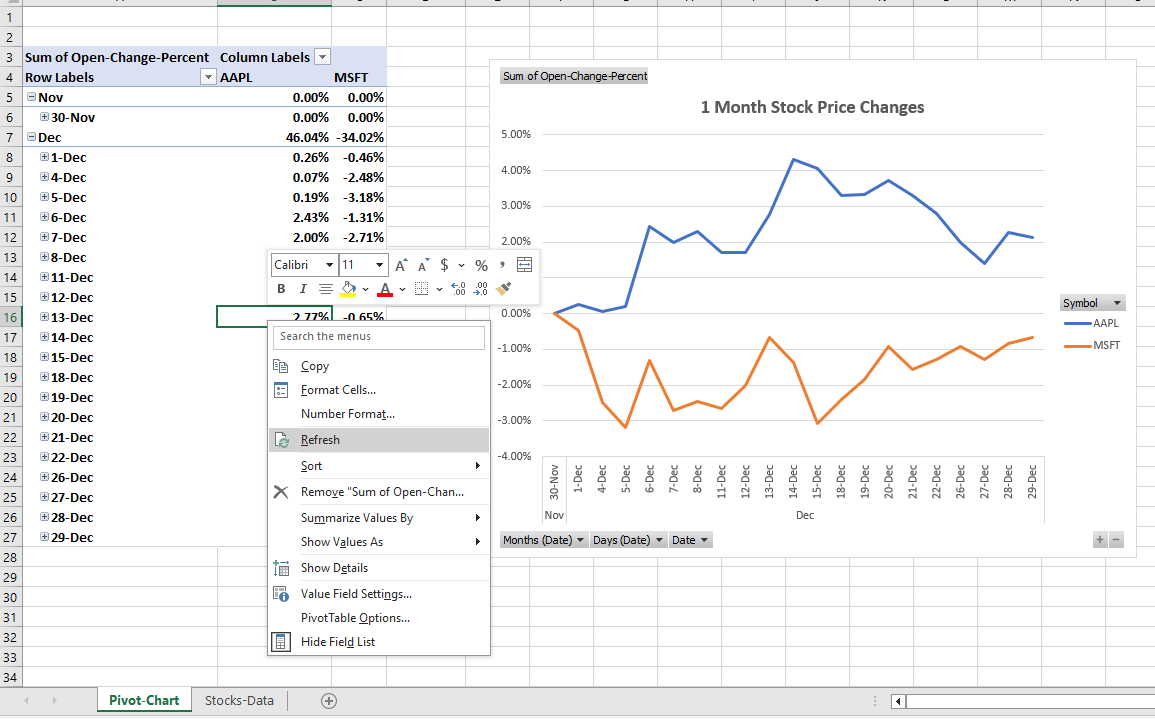Screen dimensions: 1155x719
Task: Open the Calibri font name dropdown
Action: pyautogui.click(x=329, y=265)
